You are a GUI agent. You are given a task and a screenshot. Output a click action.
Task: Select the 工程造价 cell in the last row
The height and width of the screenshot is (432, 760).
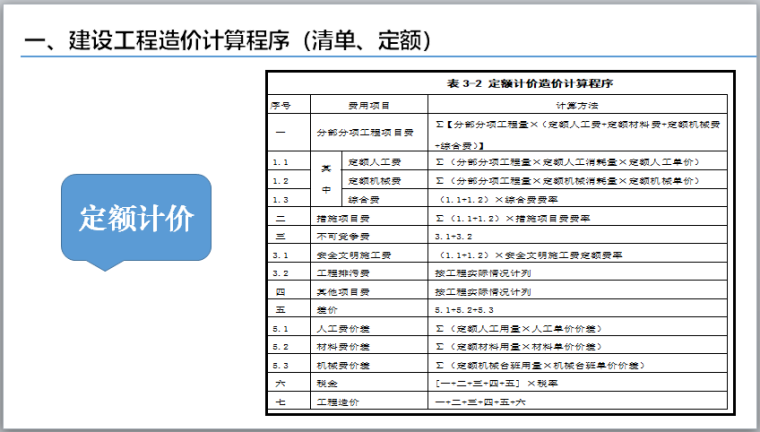[369, 403]
